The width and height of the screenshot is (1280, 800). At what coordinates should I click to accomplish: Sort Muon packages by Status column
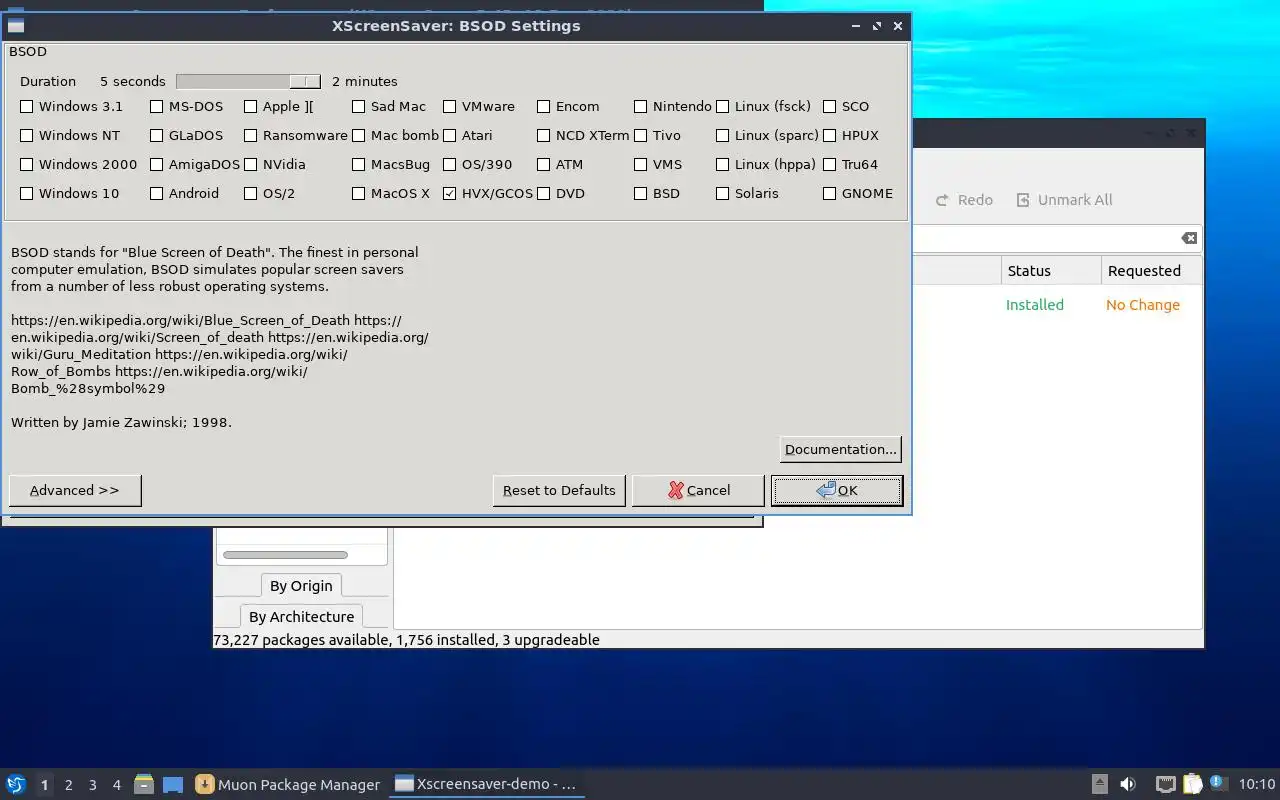pyautogui.click(x=1050, y=271)
